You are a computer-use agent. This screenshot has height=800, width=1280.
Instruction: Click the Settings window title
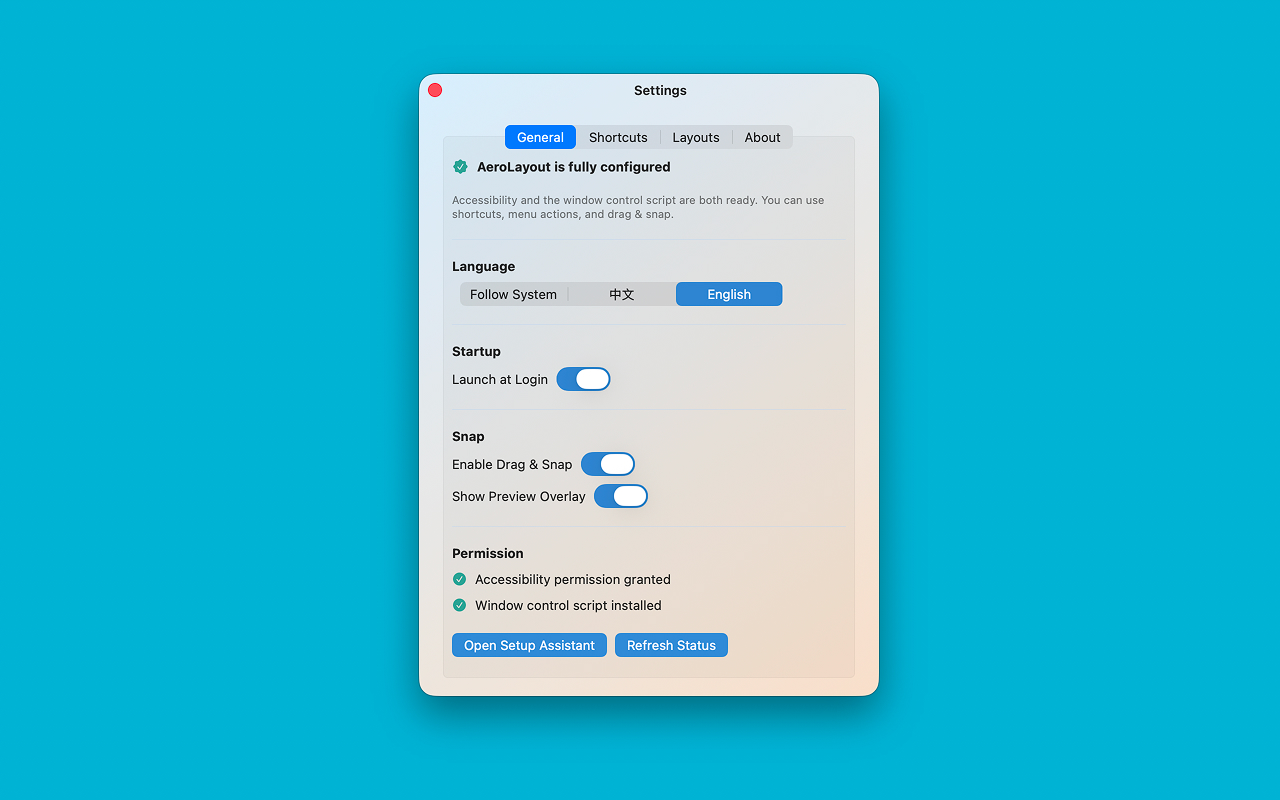point(660,90)
